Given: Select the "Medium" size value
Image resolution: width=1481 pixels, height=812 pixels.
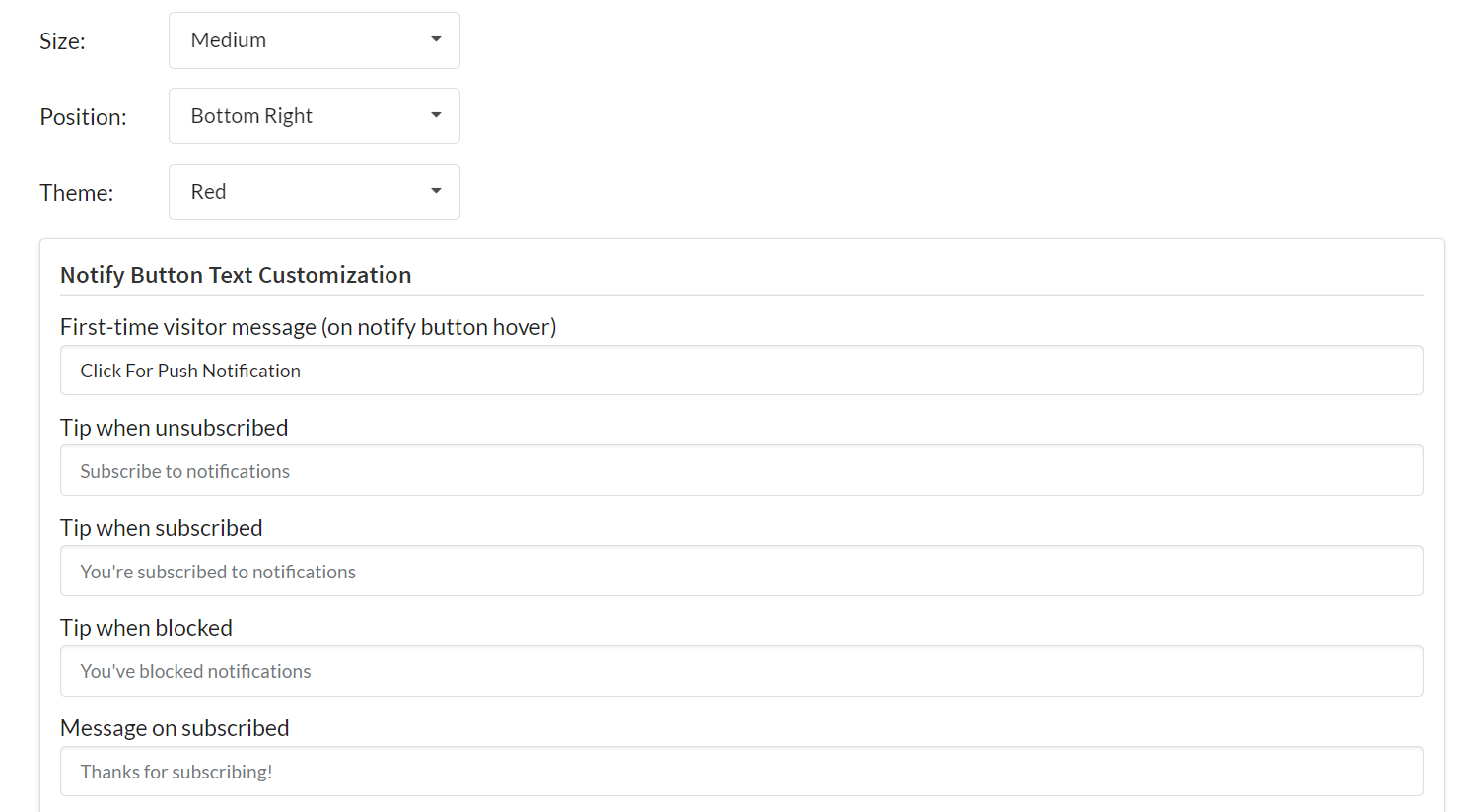Looking at the screenshot, I should pos(231,39).
